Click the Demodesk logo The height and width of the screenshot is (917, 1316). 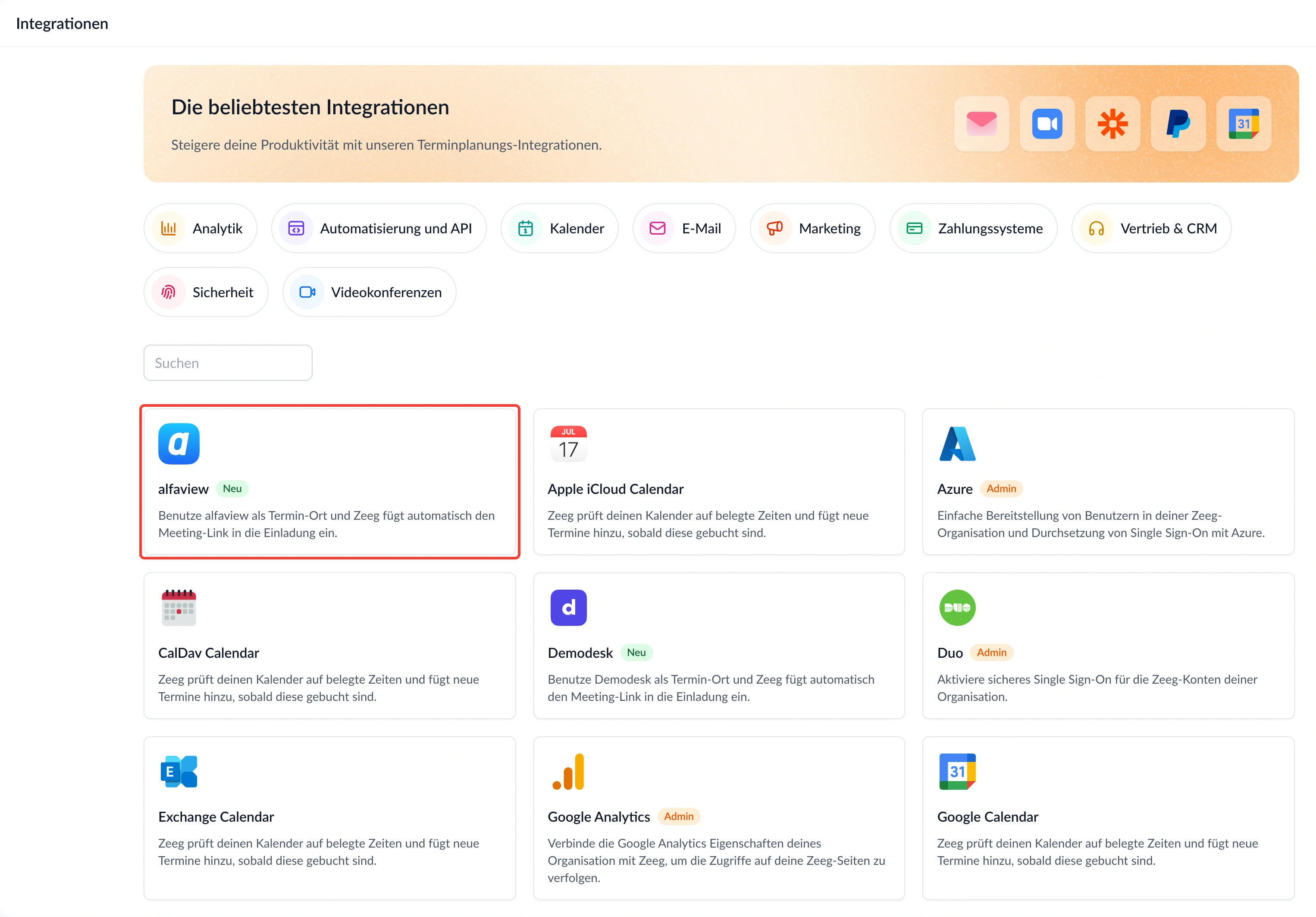[x=568, y=608]
